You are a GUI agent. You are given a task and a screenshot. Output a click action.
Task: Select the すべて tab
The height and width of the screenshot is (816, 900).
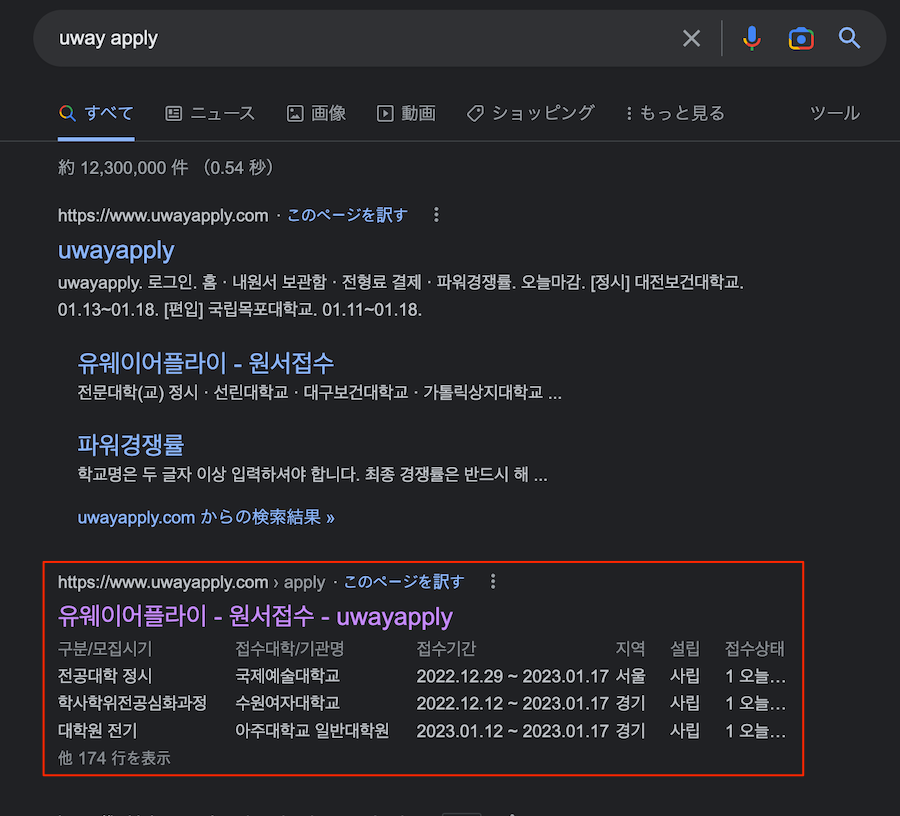[x=96, y=113]
